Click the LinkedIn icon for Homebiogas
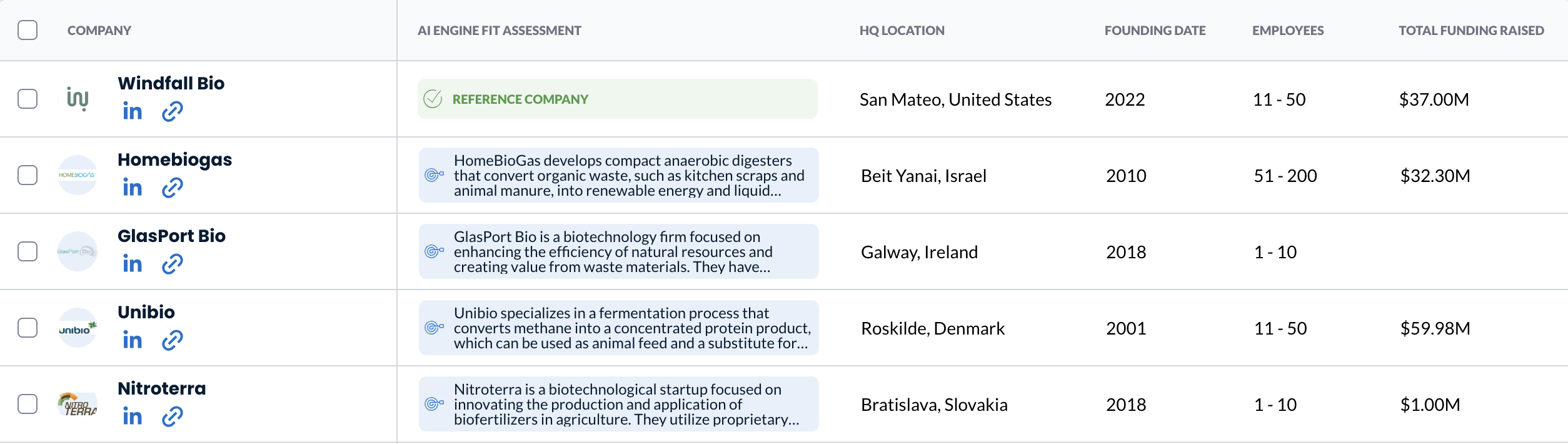Image resolution: width=1568 pixels, height=444 pixels. [x=133, y=188]
